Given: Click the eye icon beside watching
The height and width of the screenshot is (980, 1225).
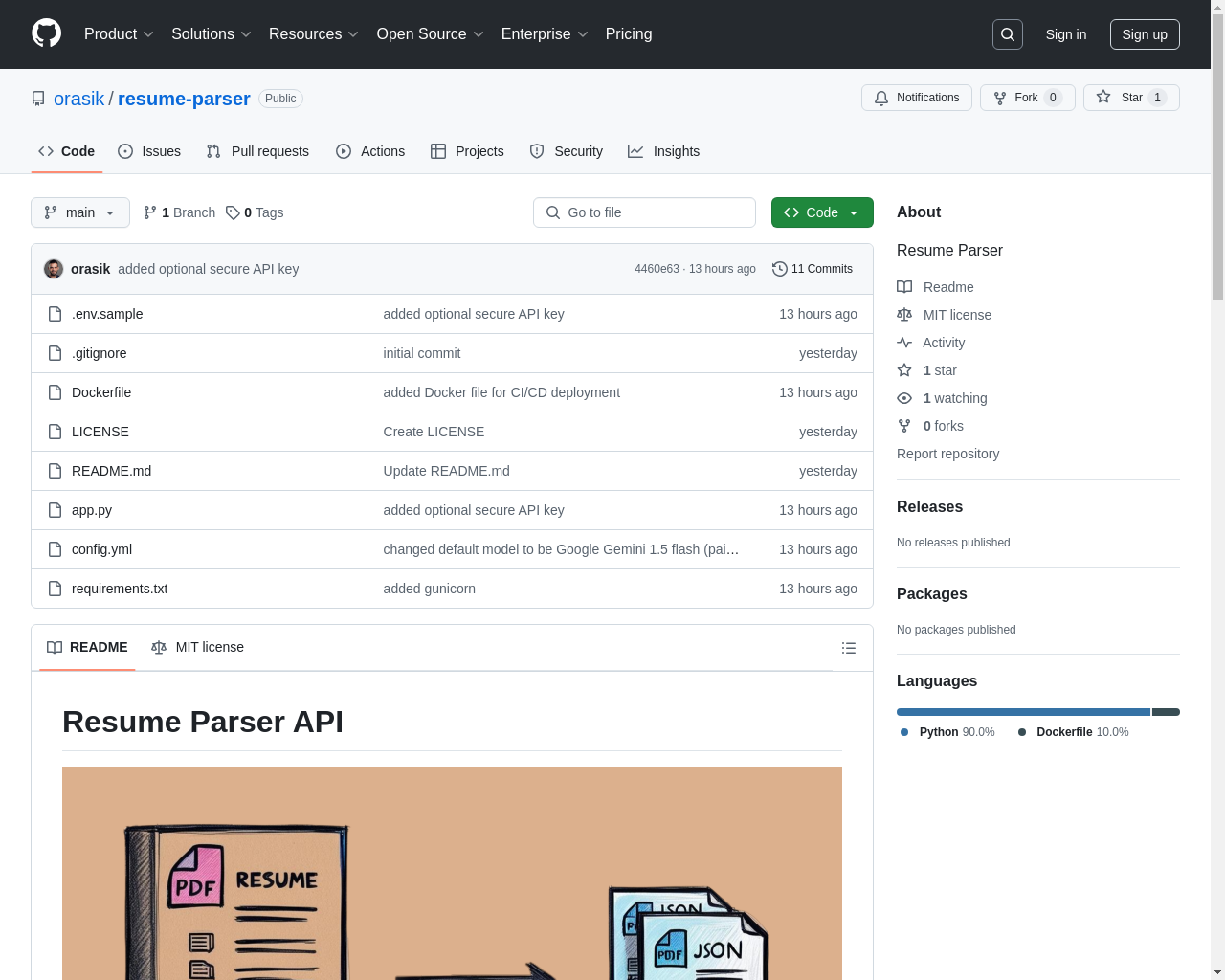Looking at the screenshot, I should coord(904,398).
